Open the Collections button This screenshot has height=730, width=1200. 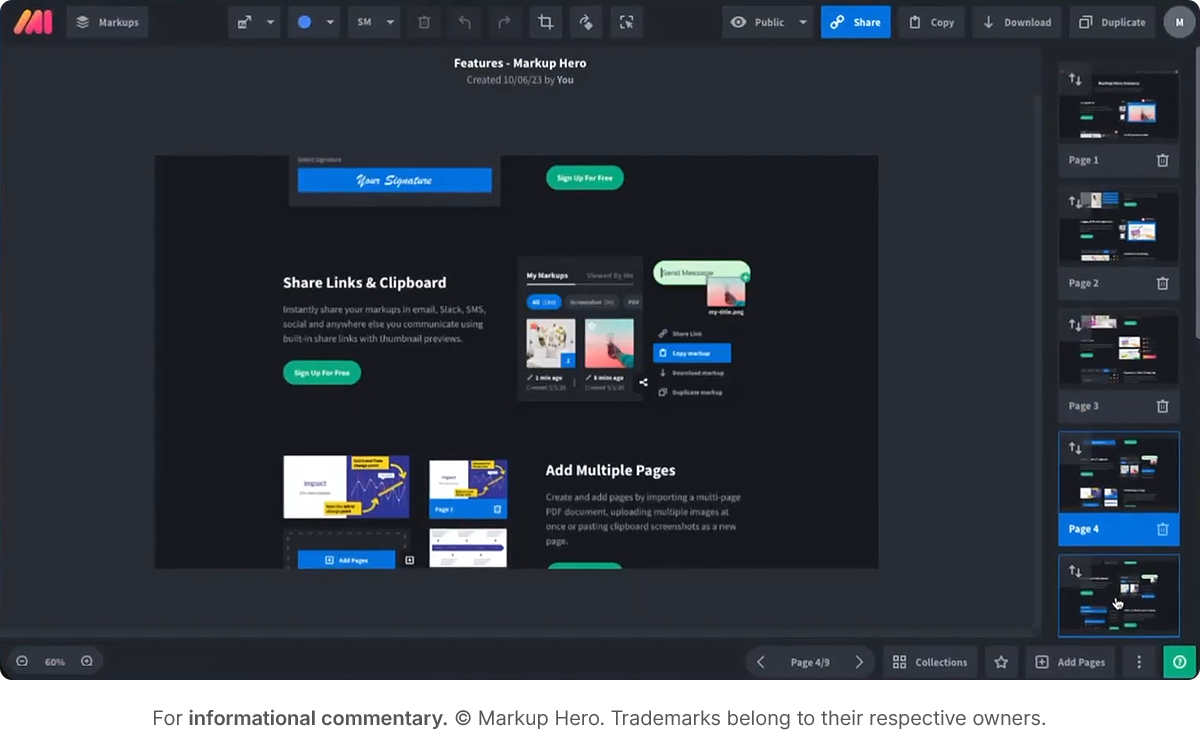pyautogui.click(x=930, y=662)
